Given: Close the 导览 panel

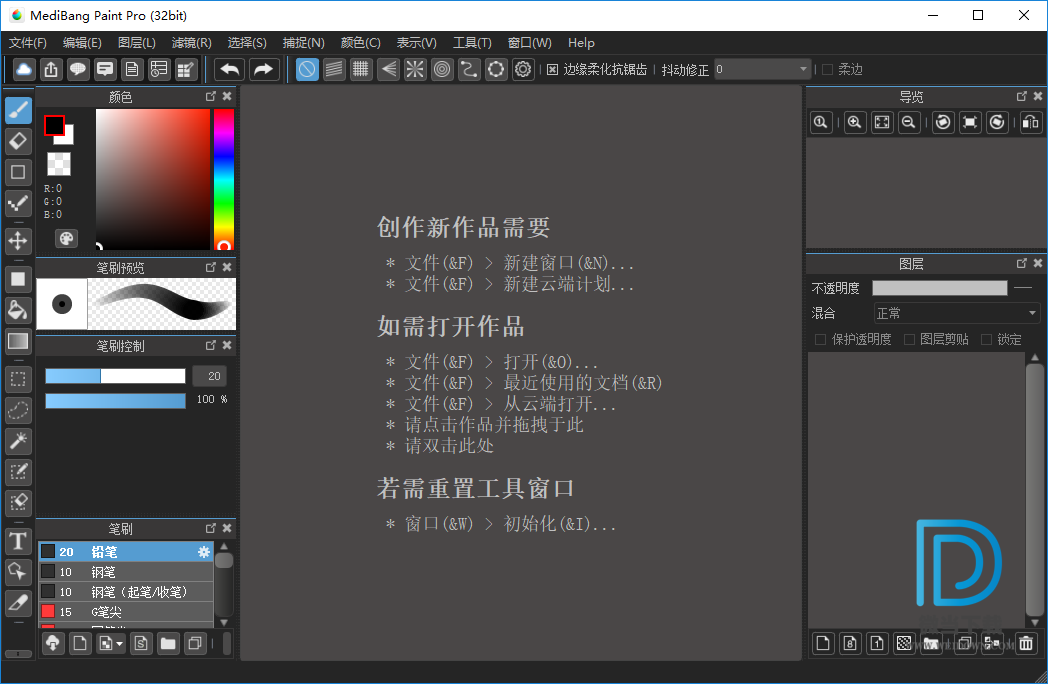Looking at the screenshot, I should [1038, 96].
